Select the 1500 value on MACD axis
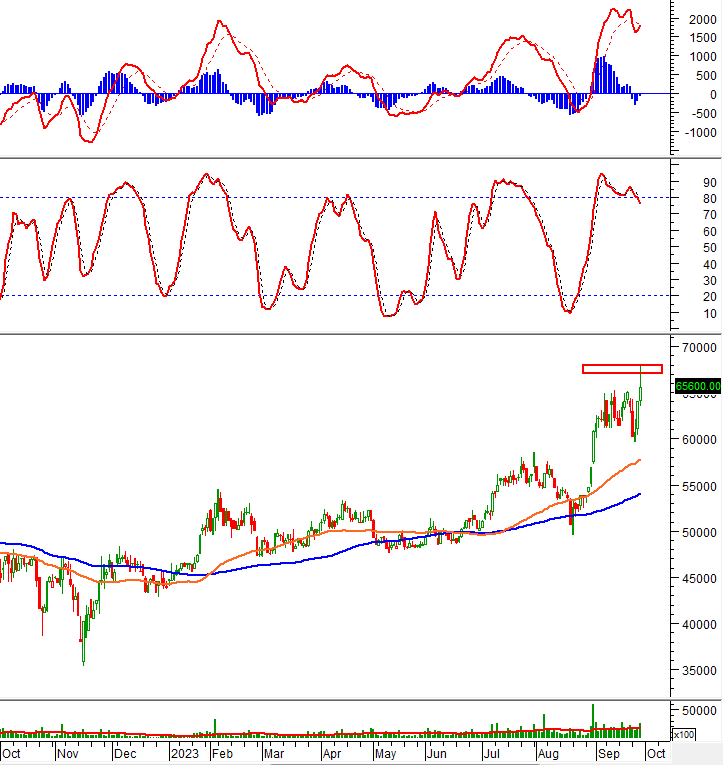Viewport: 723px width, 765px height. pyautogui.click(x=703, y=38)
